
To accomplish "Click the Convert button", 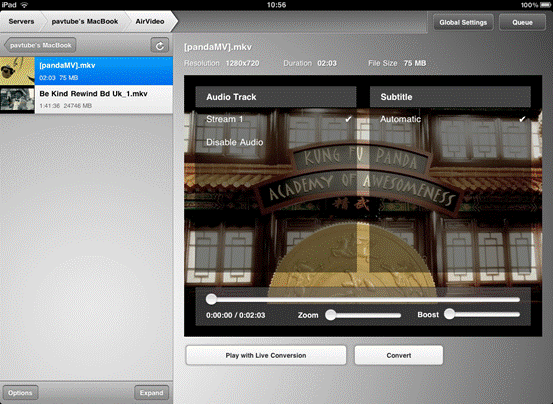I will [399, 355].
